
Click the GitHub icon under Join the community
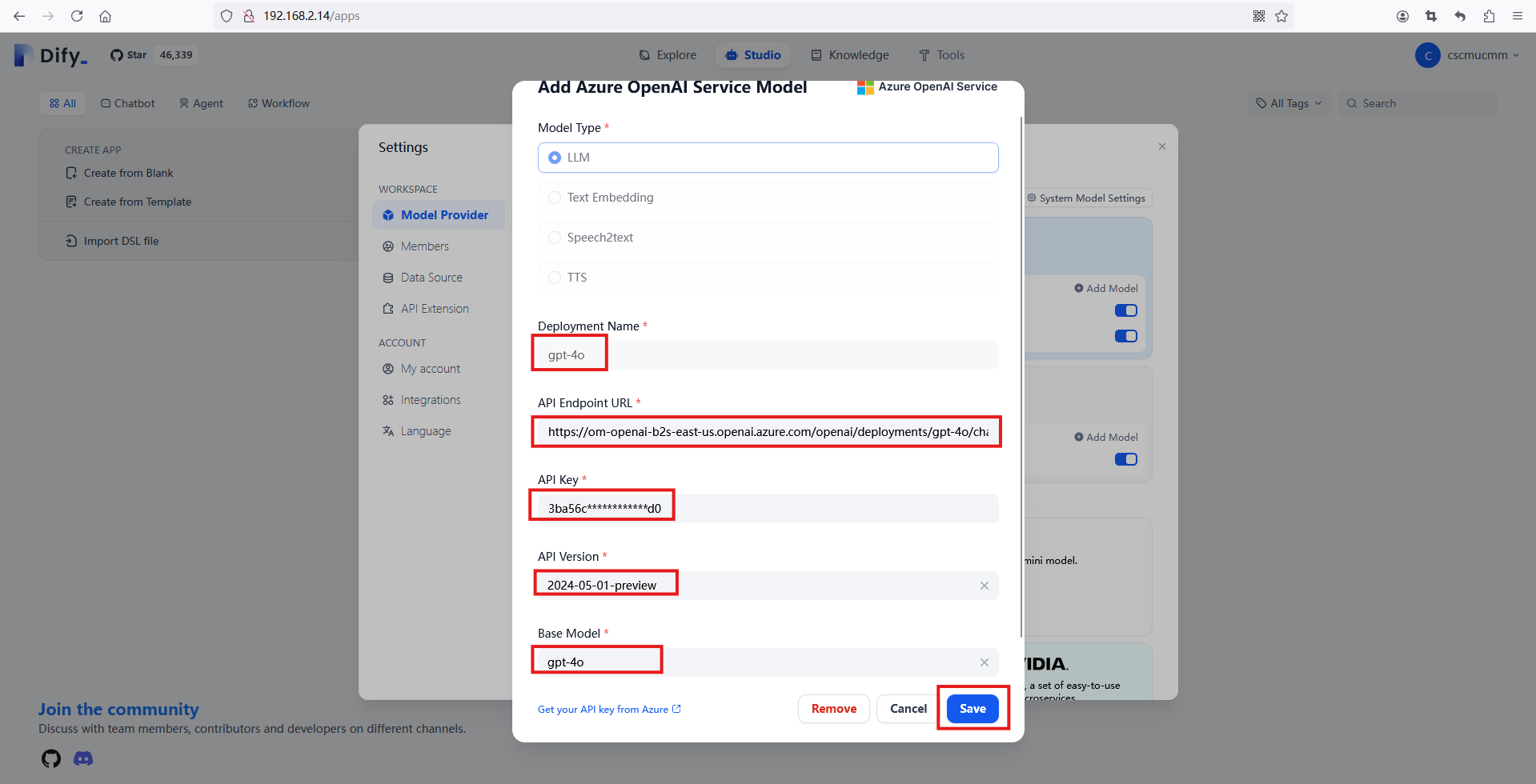pos(51,758)
